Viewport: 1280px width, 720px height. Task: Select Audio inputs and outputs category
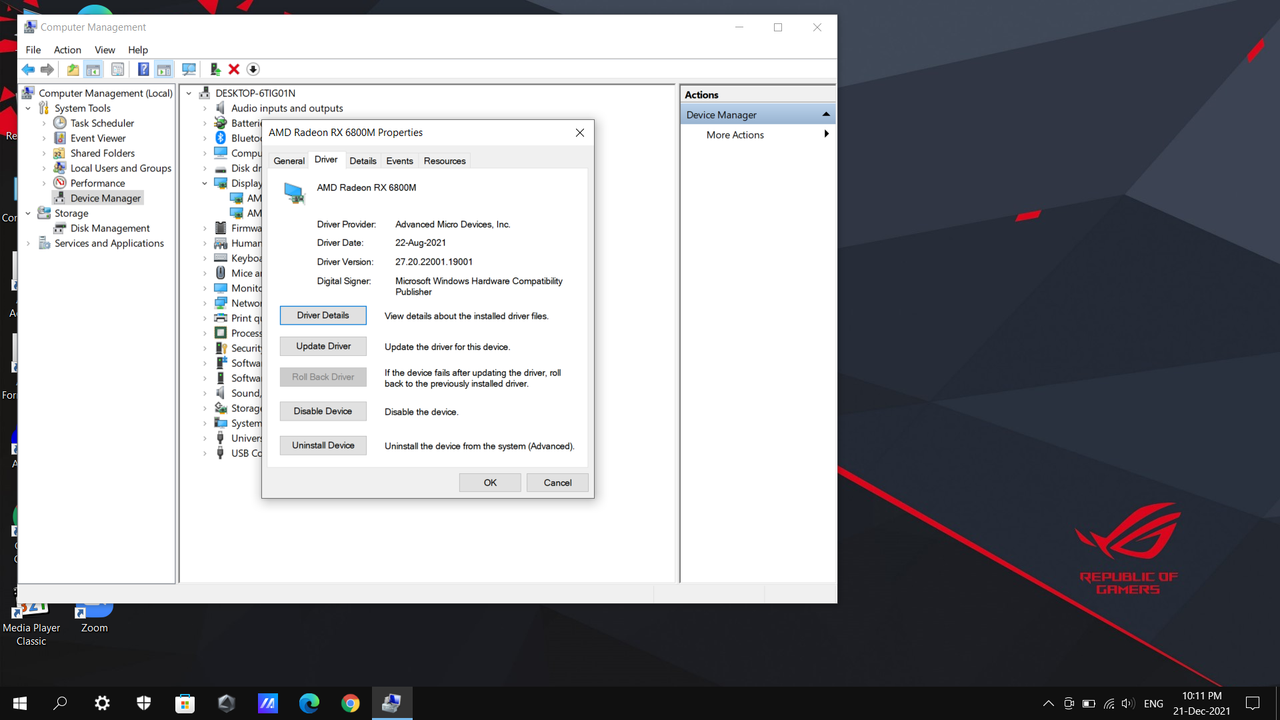click(287, 108)
